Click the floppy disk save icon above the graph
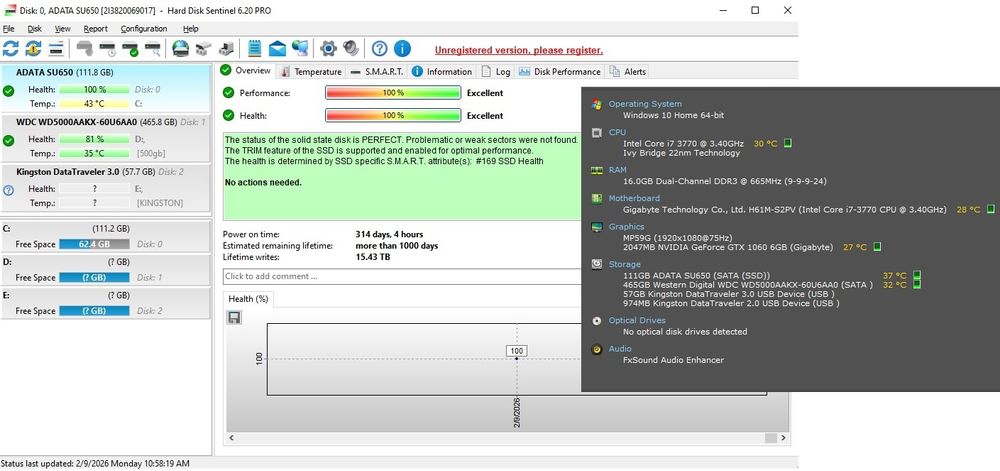This screenshot has height=471, width=1000. pyautogui.click(x=234, y=317)
